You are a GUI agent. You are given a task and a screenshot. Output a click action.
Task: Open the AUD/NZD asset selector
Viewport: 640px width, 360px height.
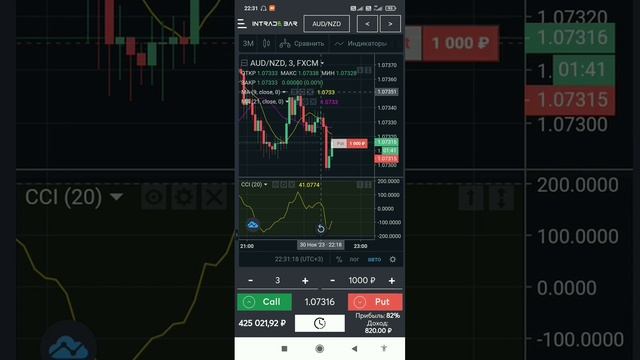[327, 24]
